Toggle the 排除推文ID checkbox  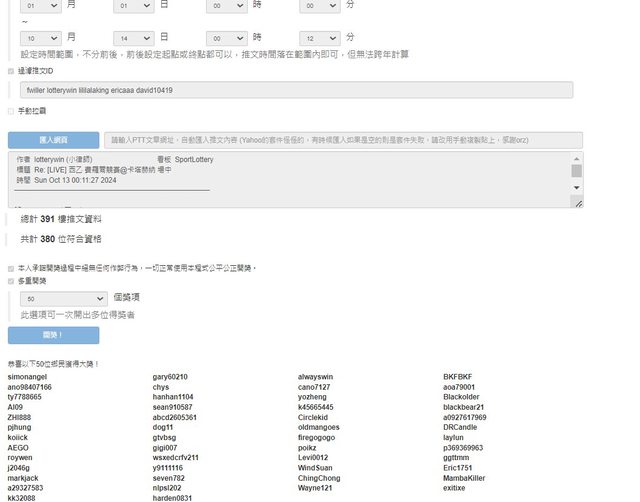11,72
